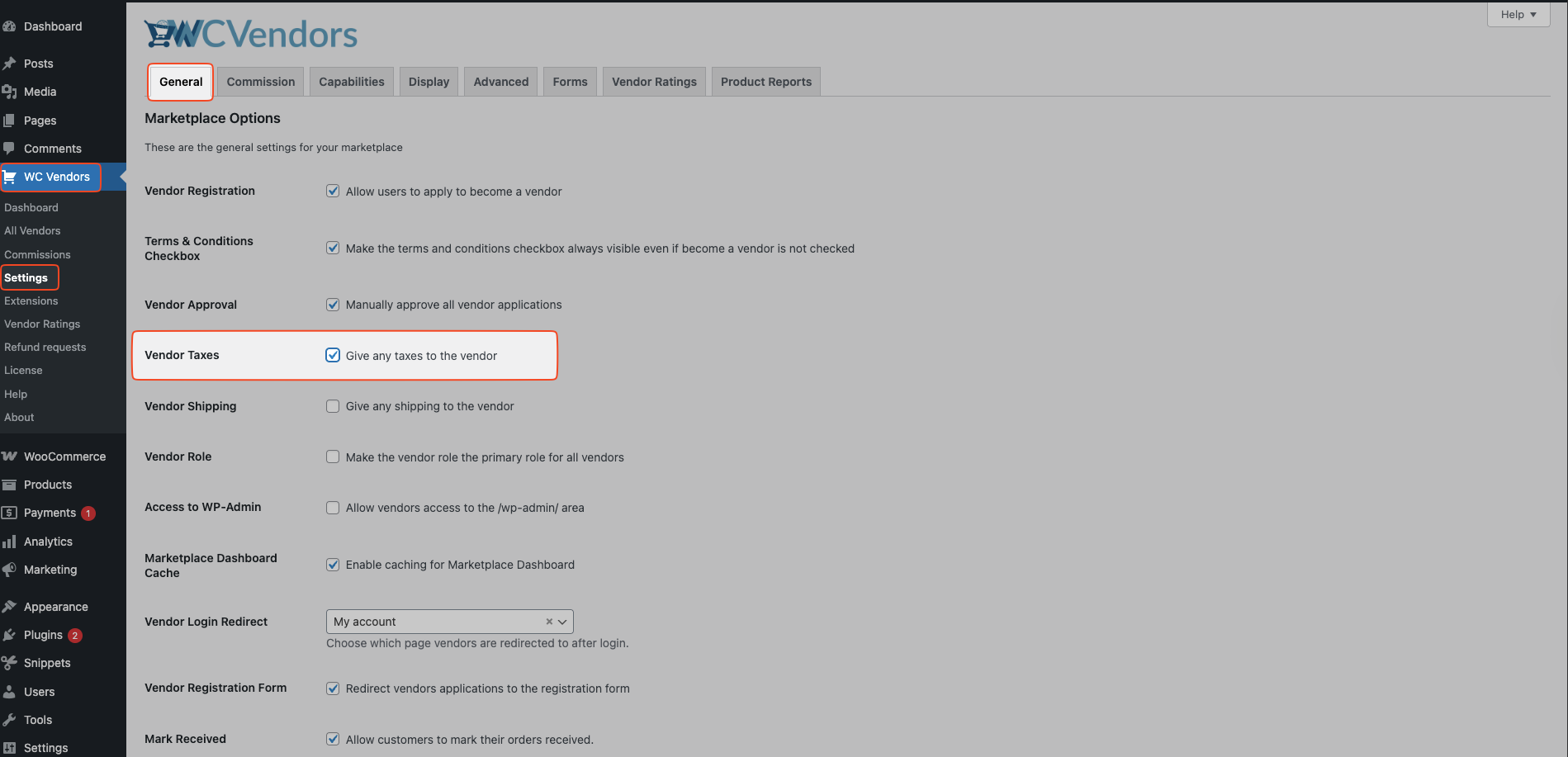Enable Give any shipping to the vendor

pyautogui.click(x=333, y=406)
